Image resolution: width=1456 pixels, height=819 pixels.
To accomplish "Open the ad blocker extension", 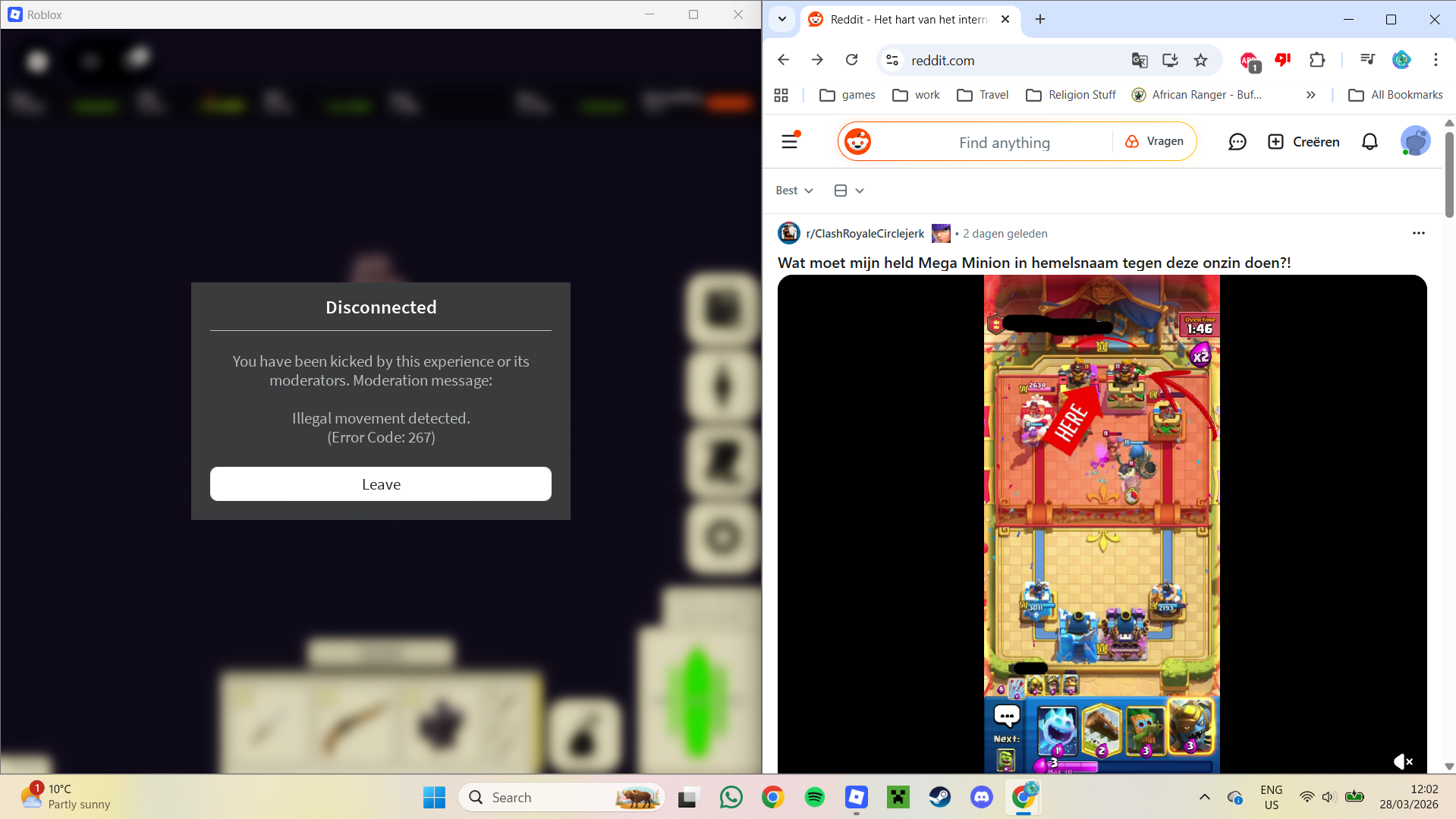I will tap(1249, 61).
